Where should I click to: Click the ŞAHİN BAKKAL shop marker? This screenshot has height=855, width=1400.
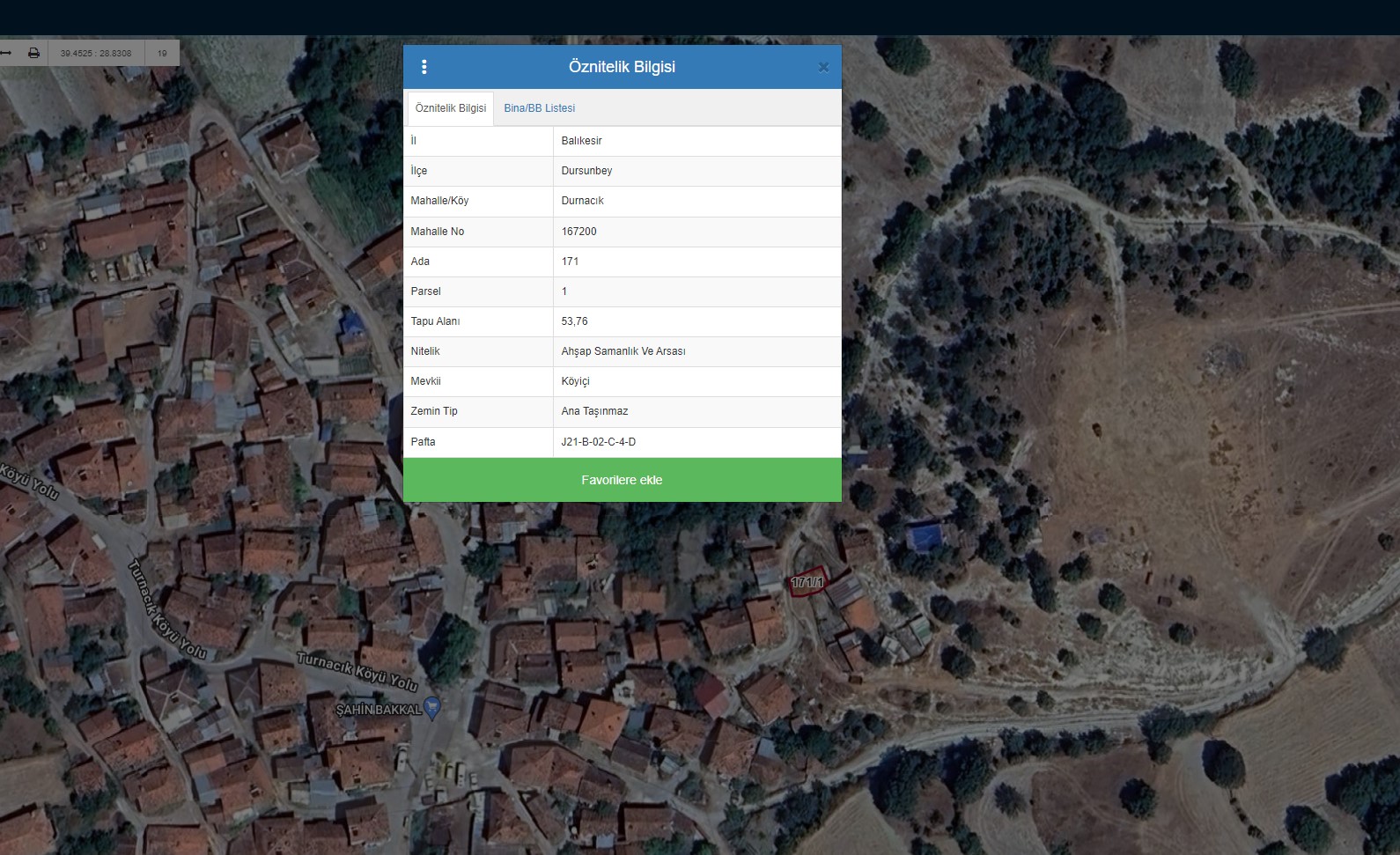432,707
